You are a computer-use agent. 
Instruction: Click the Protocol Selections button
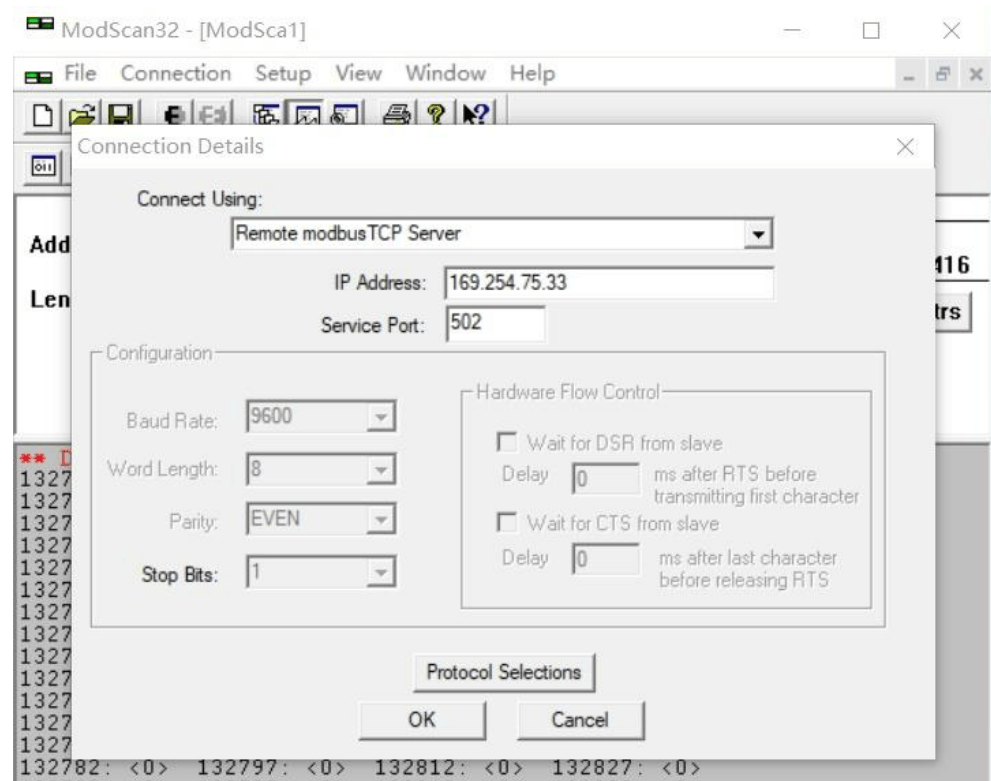(x=504, y=672)
